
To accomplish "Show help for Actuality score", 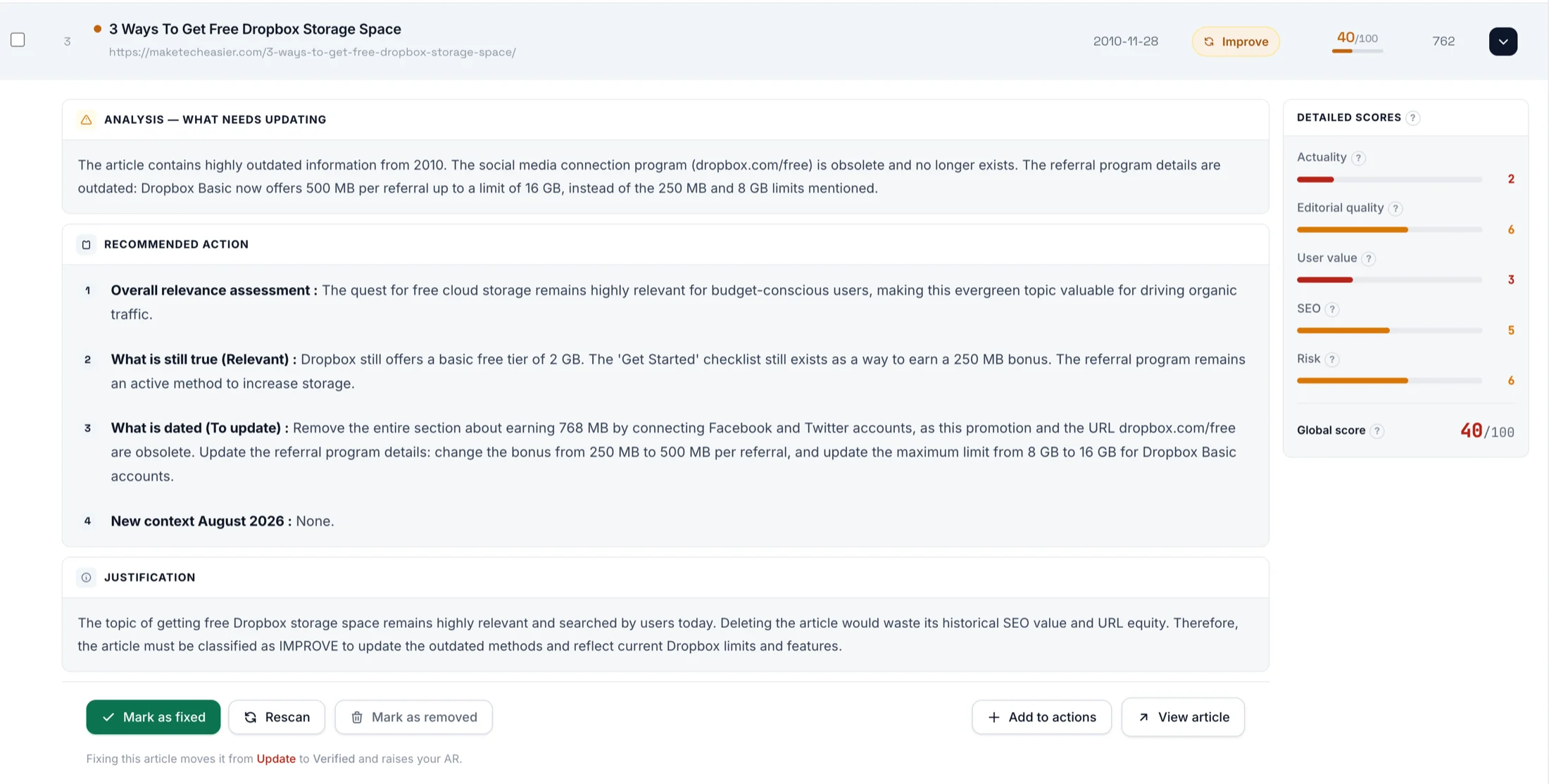I will pyautogui.click(x=1358, y=158).
